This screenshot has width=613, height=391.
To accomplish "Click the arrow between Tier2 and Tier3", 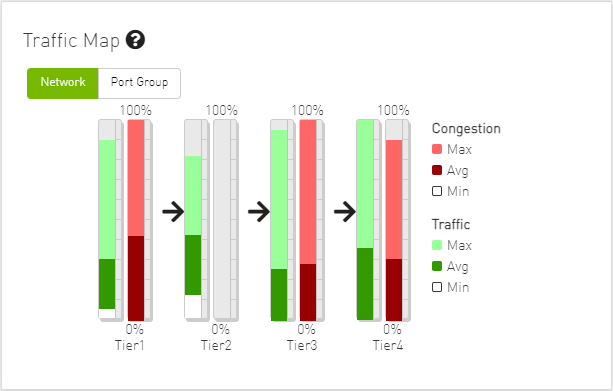I will click(x=259, y=212).
